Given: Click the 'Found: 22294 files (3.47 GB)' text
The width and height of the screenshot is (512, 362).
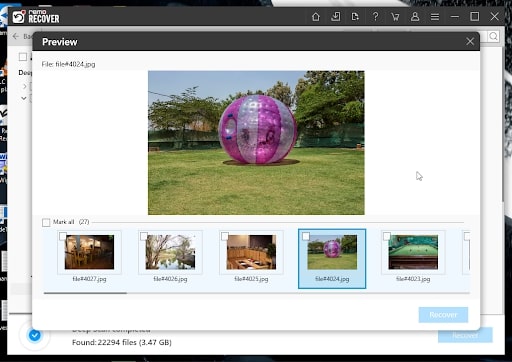Looking at the screenshot, I should click(122, 342).
